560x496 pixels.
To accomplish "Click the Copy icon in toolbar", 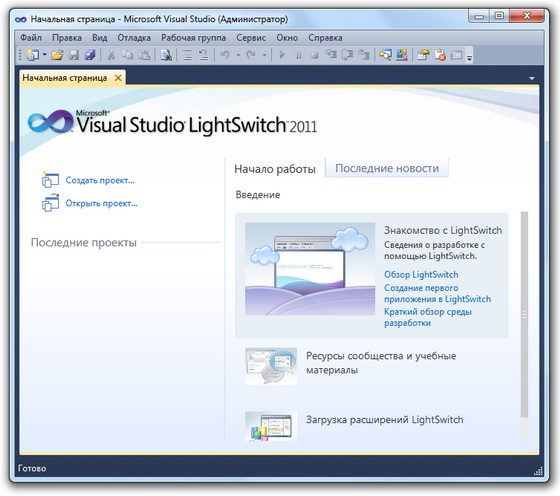I will click(x=128, y=55).
